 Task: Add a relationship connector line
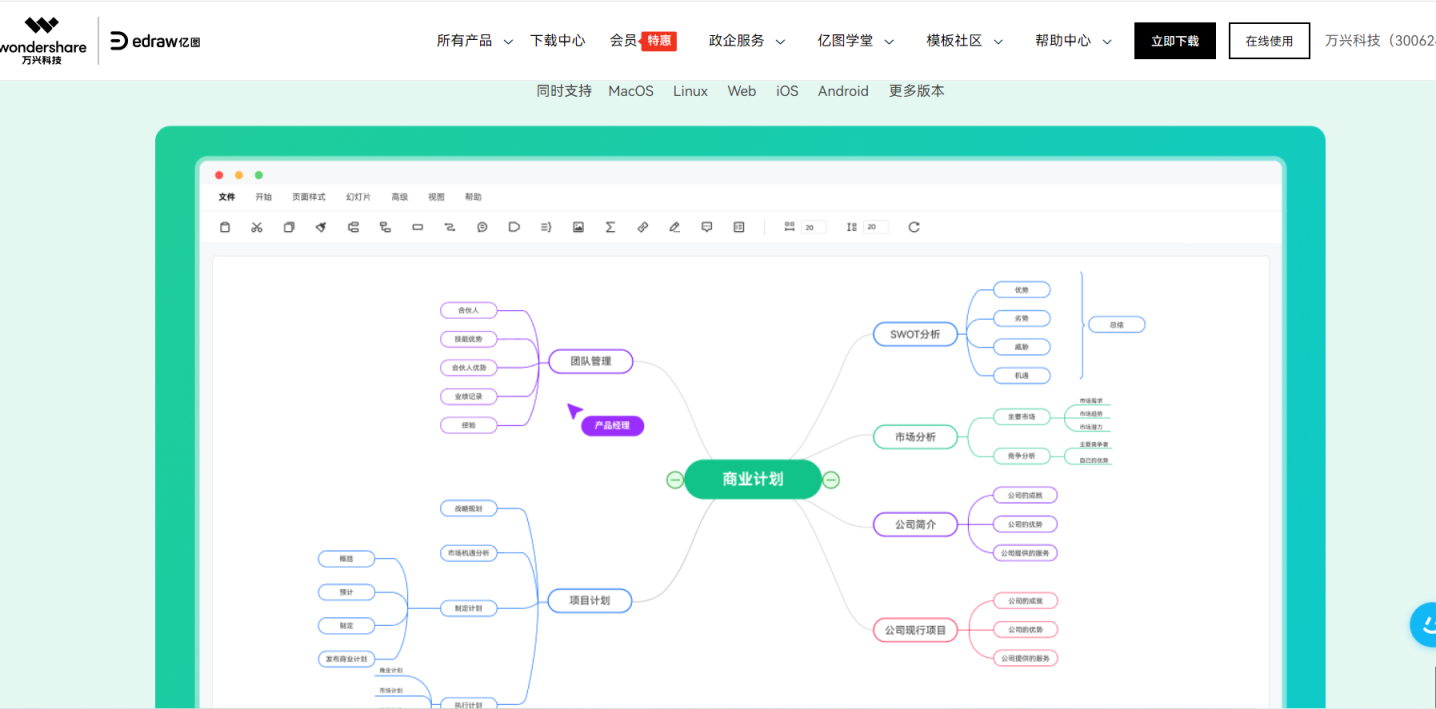coord(449,227)
